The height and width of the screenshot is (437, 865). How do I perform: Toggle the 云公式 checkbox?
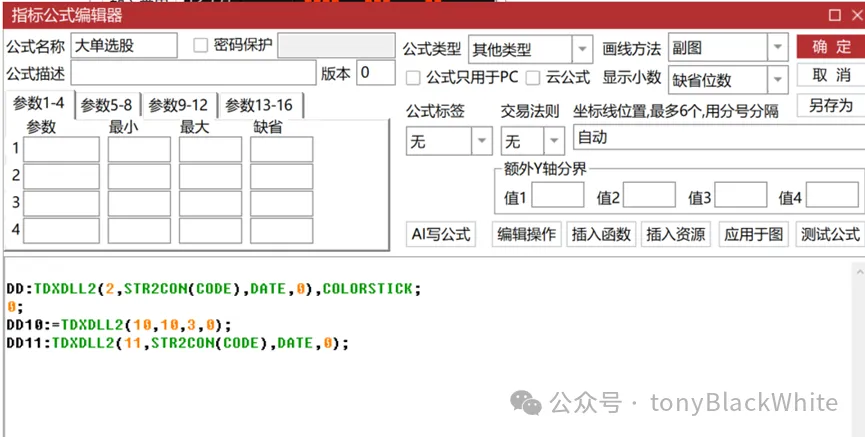coord(533,77)
